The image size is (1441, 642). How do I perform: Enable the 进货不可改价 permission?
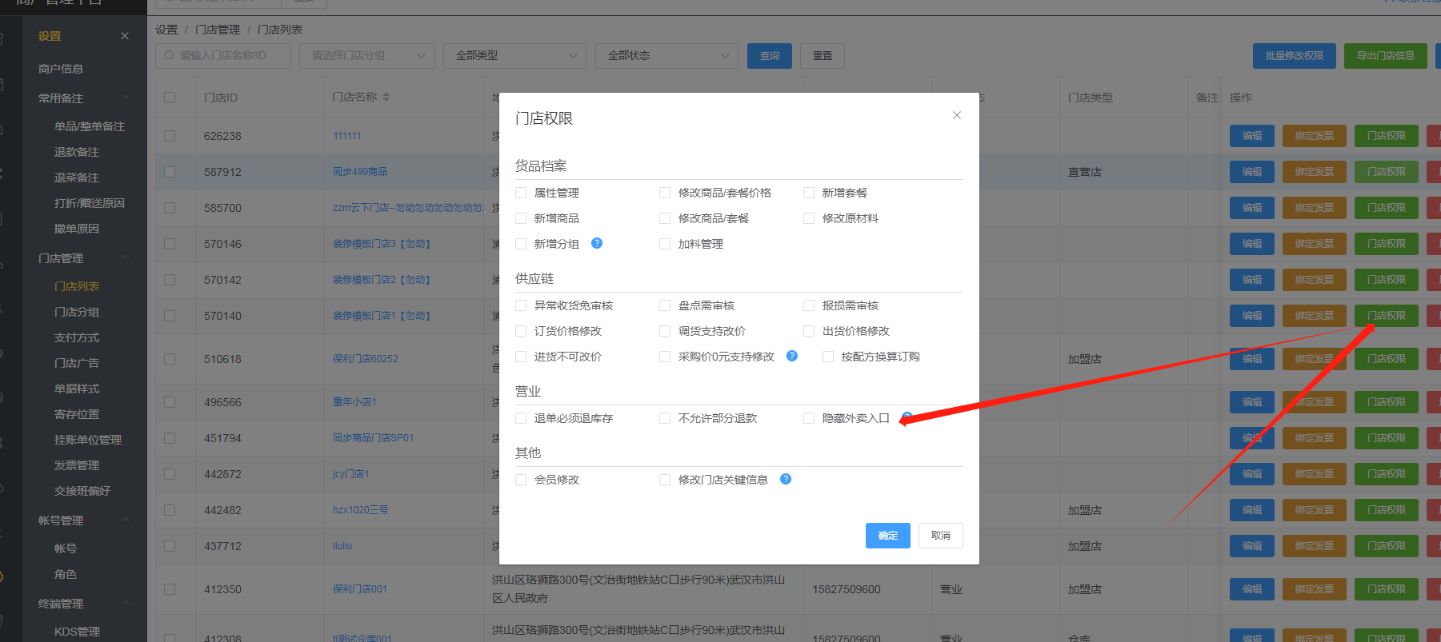point(520,356)
